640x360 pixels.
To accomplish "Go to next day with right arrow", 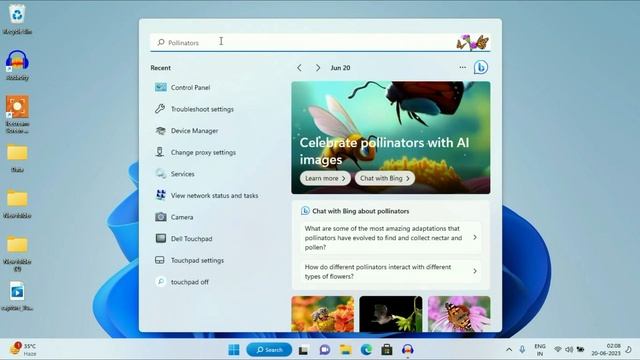I will click(318, 68).
